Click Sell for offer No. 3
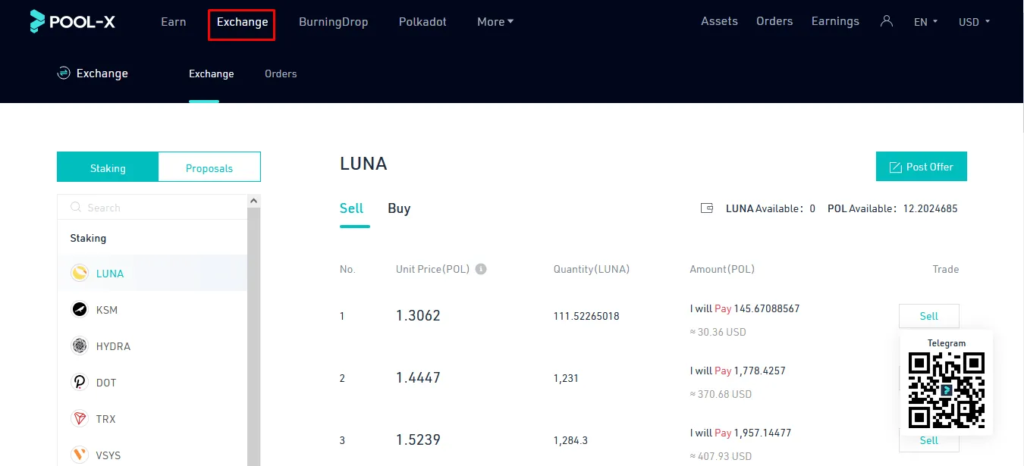The width and height of the screenshot is (1024, 466). tap(929, 441)
